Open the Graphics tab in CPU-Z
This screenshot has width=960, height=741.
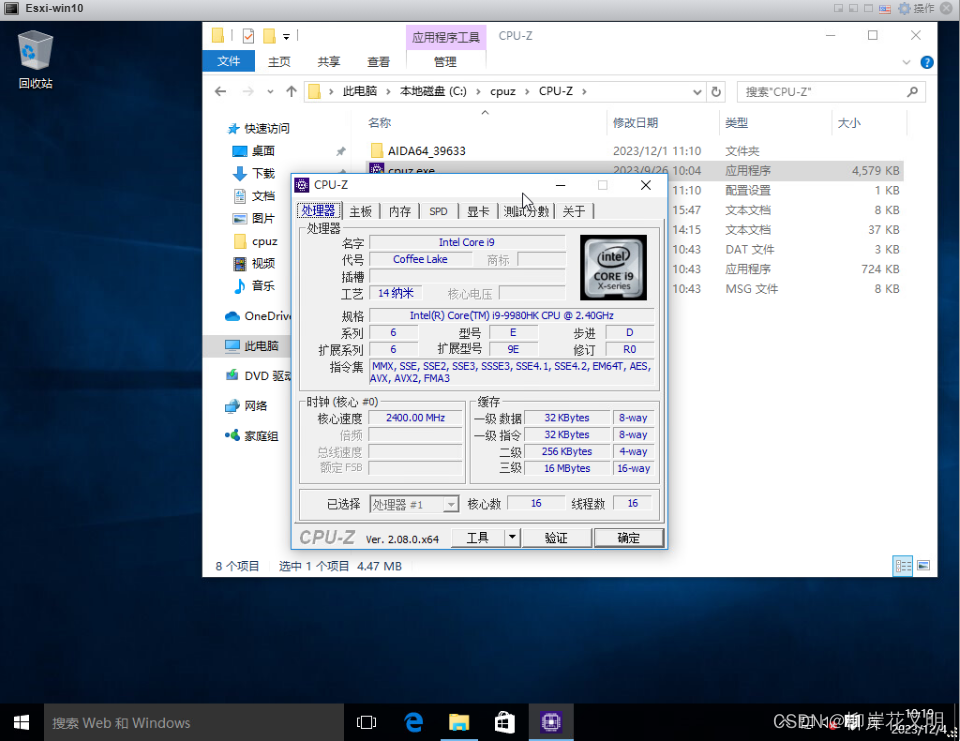coord(478,211)
